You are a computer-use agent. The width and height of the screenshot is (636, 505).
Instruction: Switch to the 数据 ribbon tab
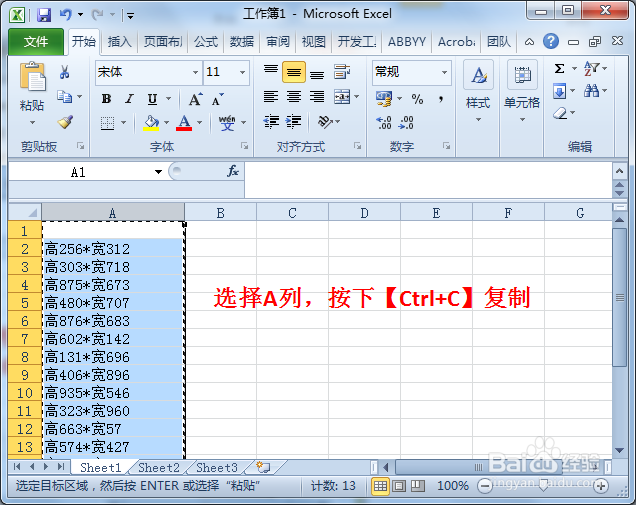coord(242,41)
